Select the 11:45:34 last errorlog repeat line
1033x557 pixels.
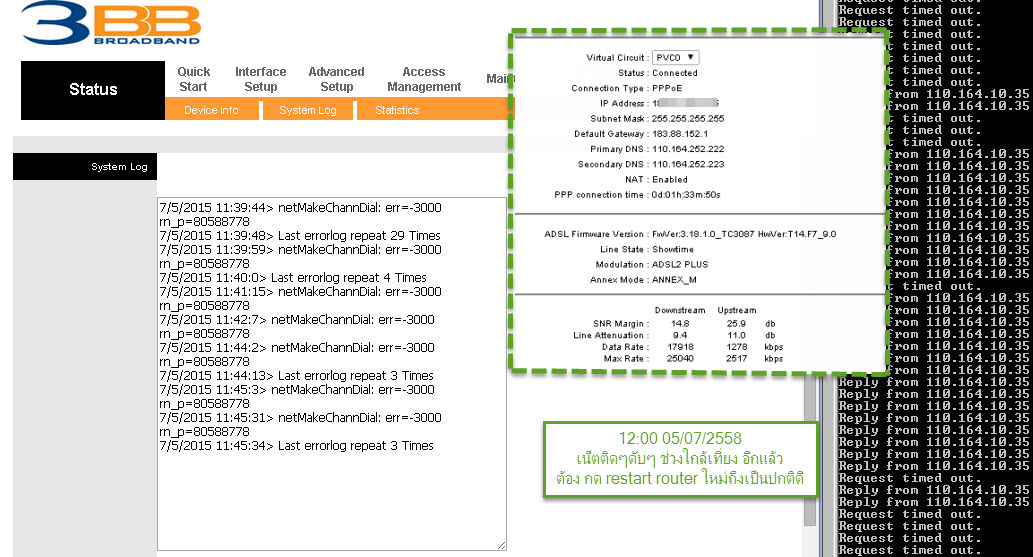(296, 446)
